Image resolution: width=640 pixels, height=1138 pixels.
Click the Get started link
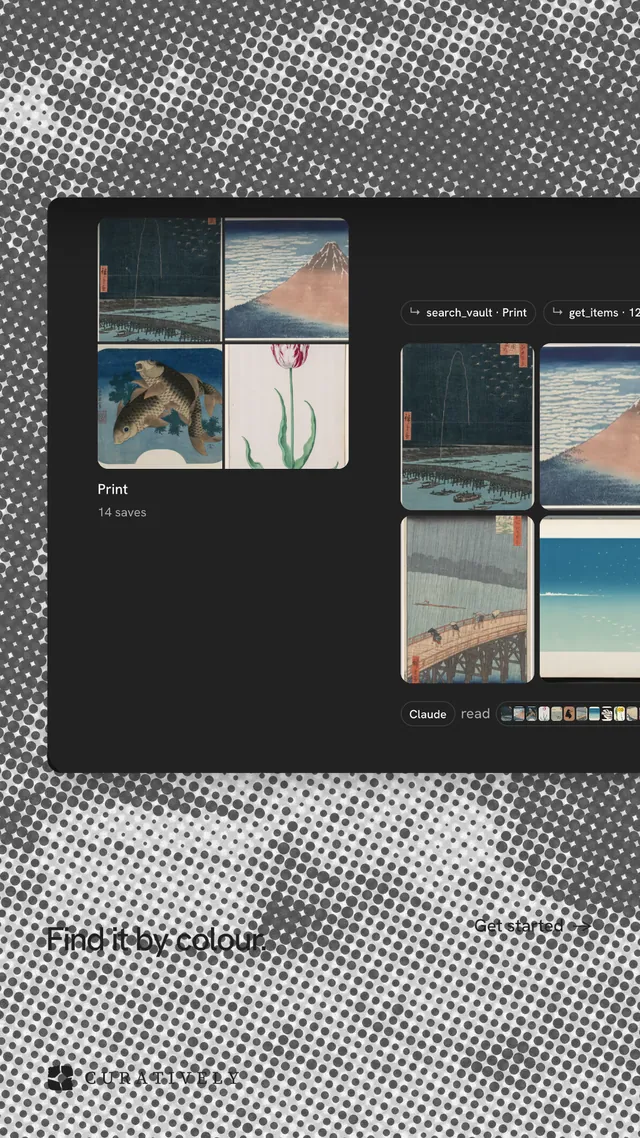[x=533, y=926]
